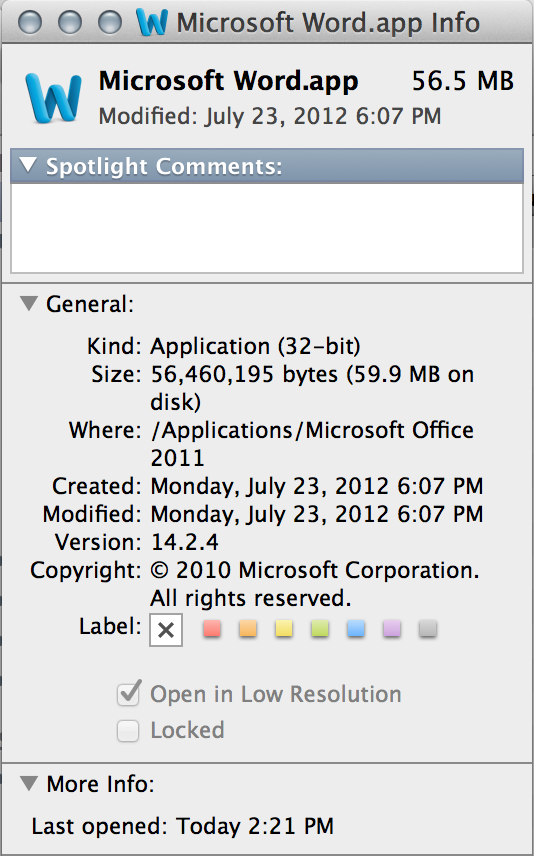Screen dimensions: 534x856
Task: Click inside the Spotlight Comments text field
Action: [x=267, y=228]
